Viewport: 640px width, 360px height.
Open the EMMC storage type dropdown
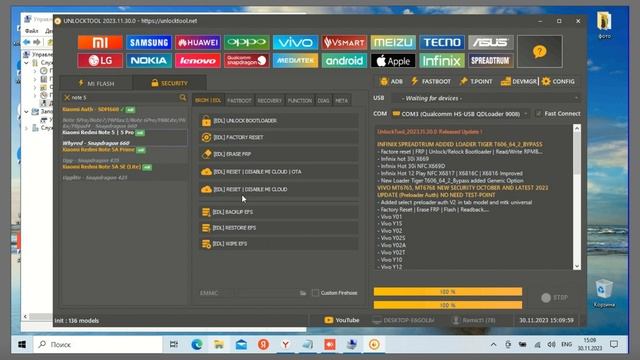[216, 293]
